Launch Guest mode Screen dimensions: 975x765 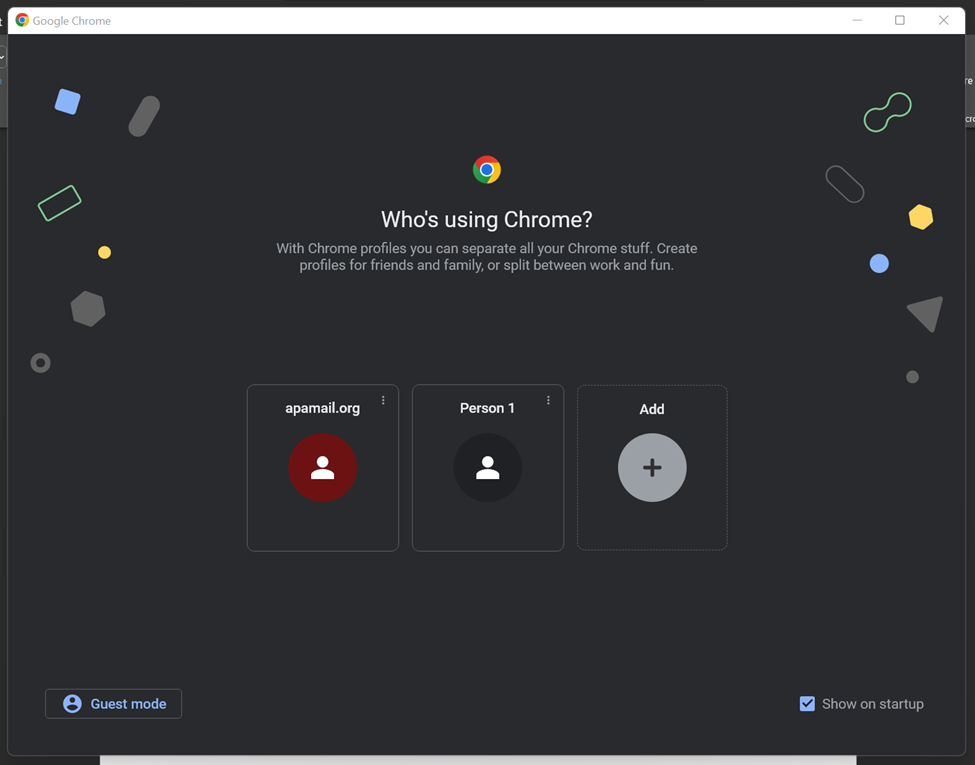click(113, 703)
